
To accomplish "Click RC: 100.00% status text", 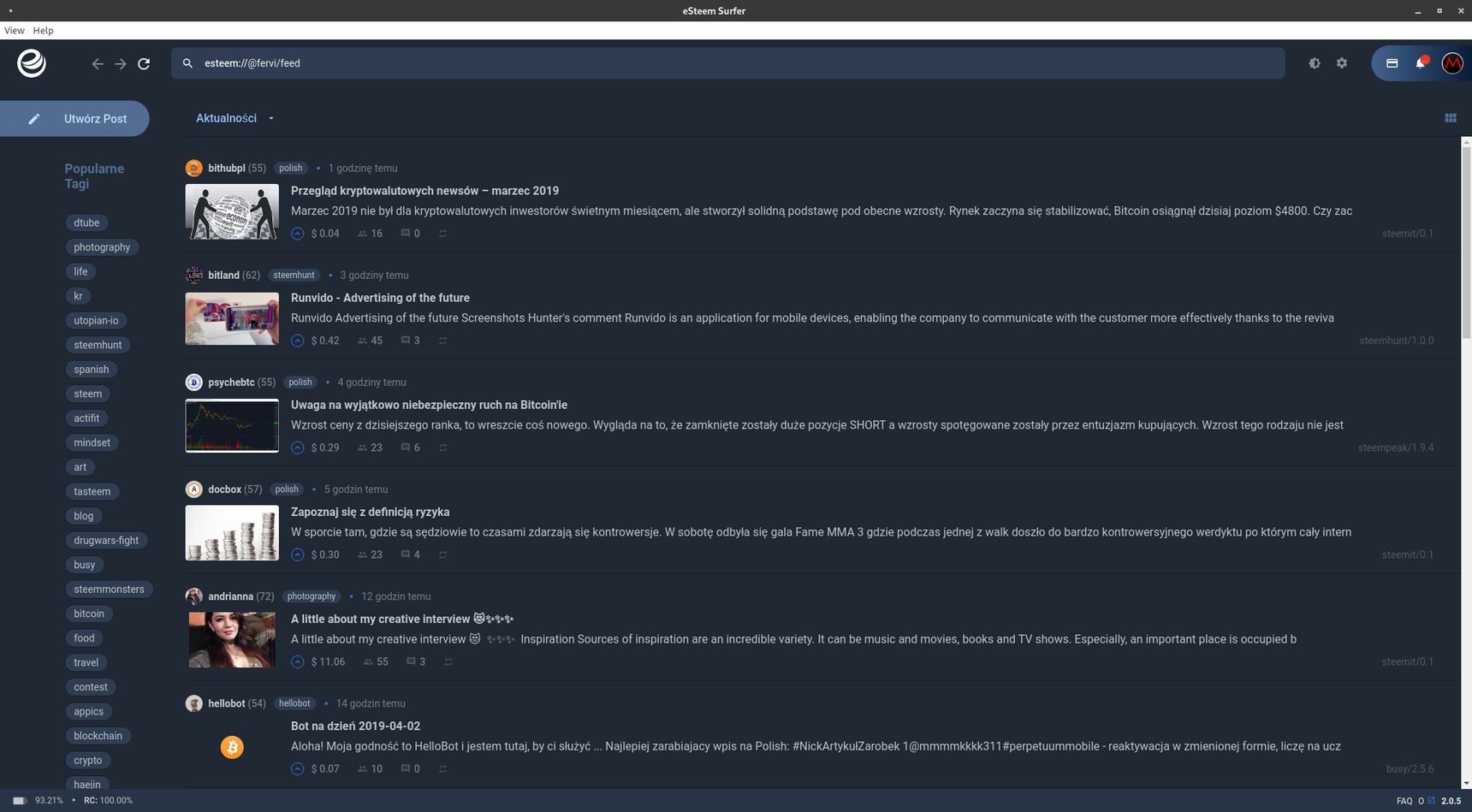I will pos(108,801).
